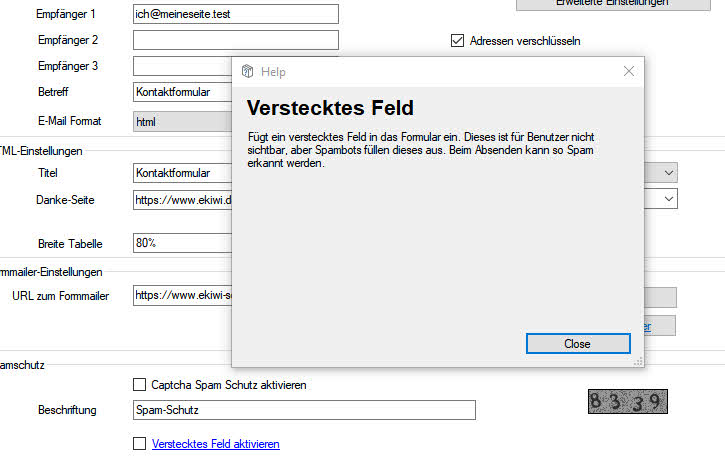Click the Help dialog title bar icon
The height and width of the screenshot is (466, 725).
pyautogui.click(x=248, y=72)
